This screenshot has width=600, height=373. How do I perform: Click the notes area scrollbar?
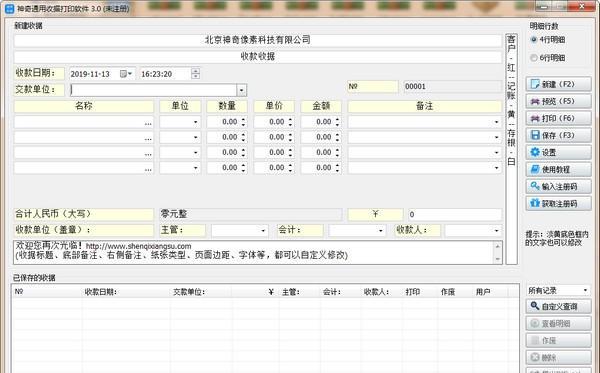pos(497,252)
